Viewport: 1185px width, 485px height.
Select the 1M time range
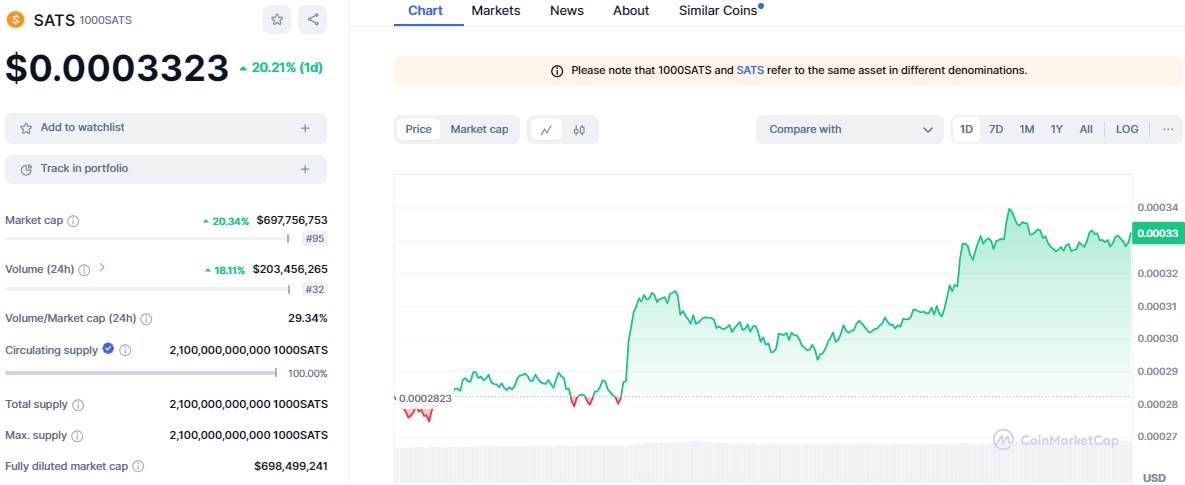tap(1026, 129)
